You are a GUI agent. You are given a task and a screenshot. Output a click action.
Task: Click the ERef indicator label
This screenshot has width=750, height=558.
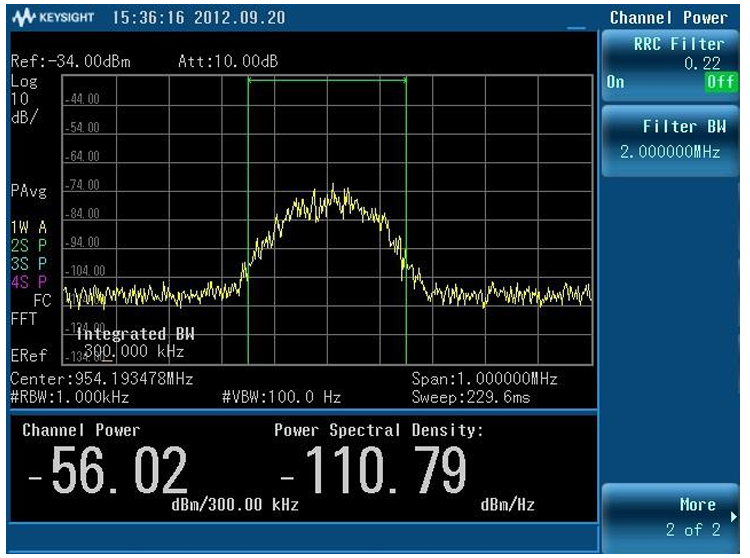[29, 355]
